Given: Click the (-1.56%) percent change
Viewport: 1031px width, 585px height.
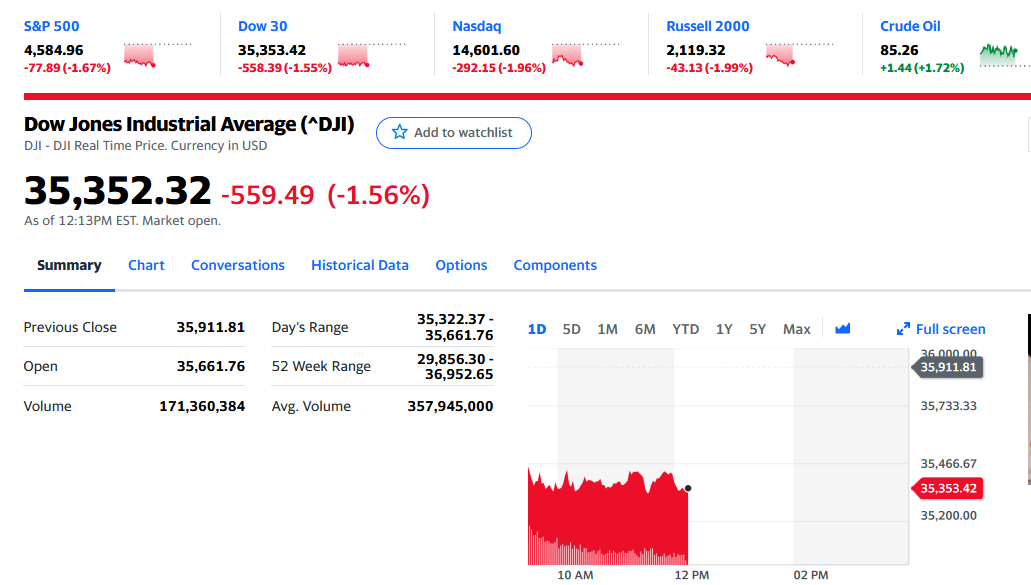Looking at the screenshot, I should click(x=378, y=195).
